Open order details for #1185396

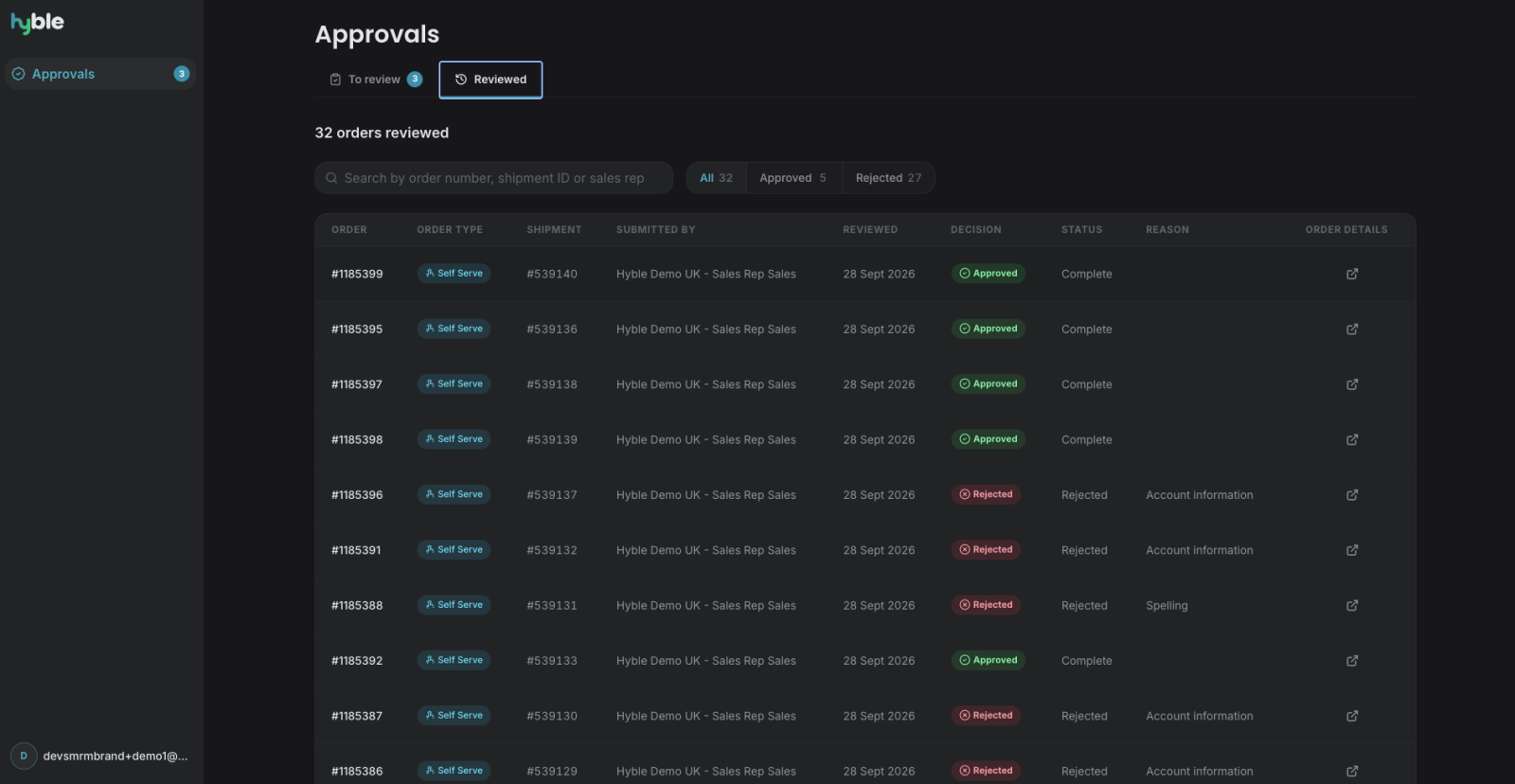click(x=1352, y=495)
